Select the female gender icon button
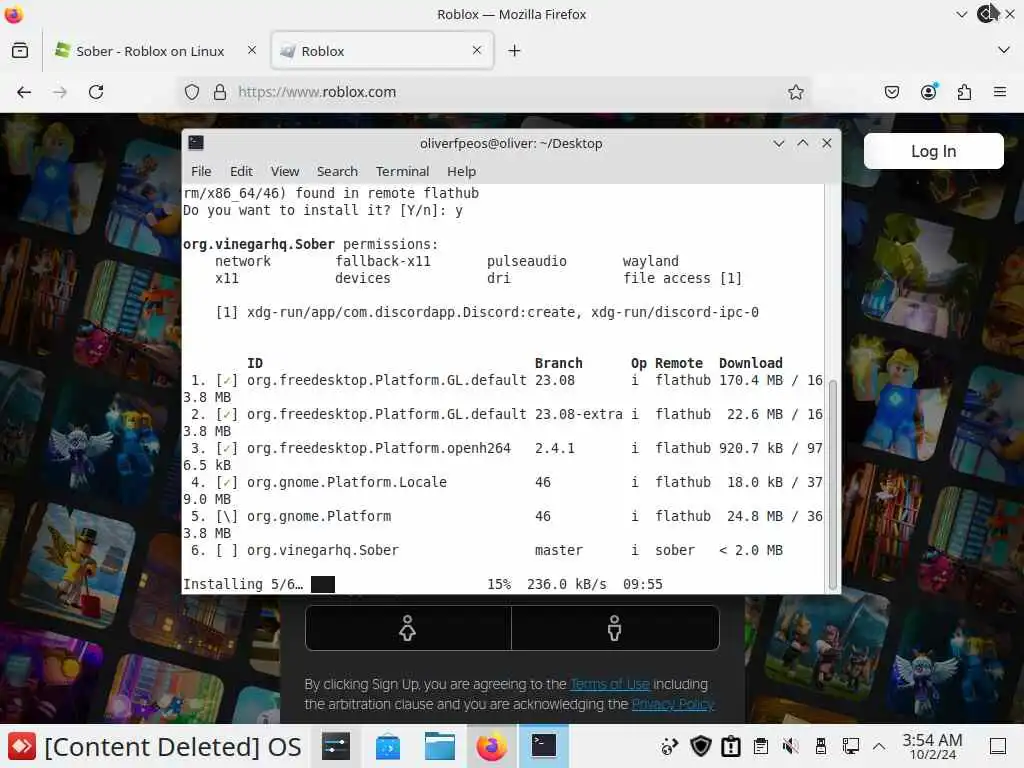1024x768 pixels. pos(408,628)
